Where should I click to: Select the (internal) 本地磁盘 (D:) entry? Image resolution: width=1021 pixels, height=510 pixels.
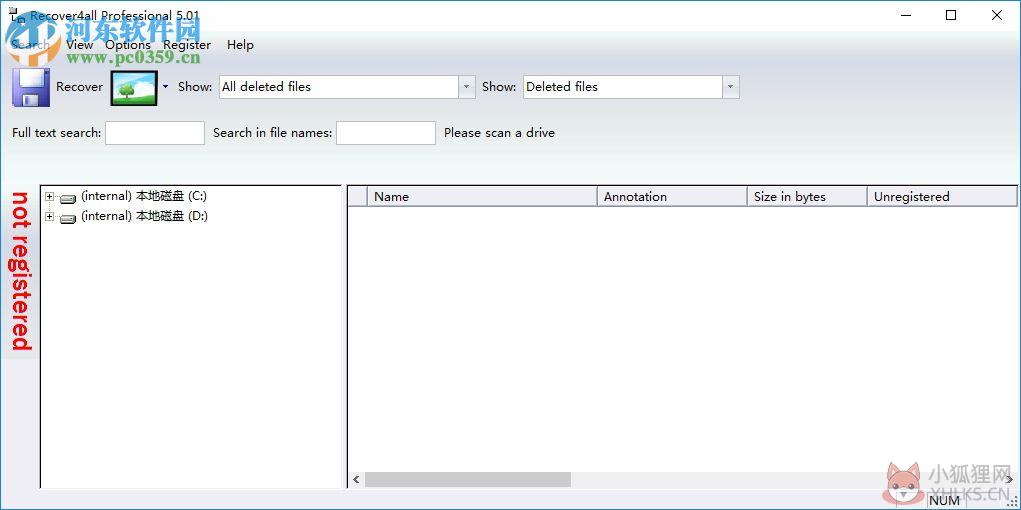click(144, 216)
